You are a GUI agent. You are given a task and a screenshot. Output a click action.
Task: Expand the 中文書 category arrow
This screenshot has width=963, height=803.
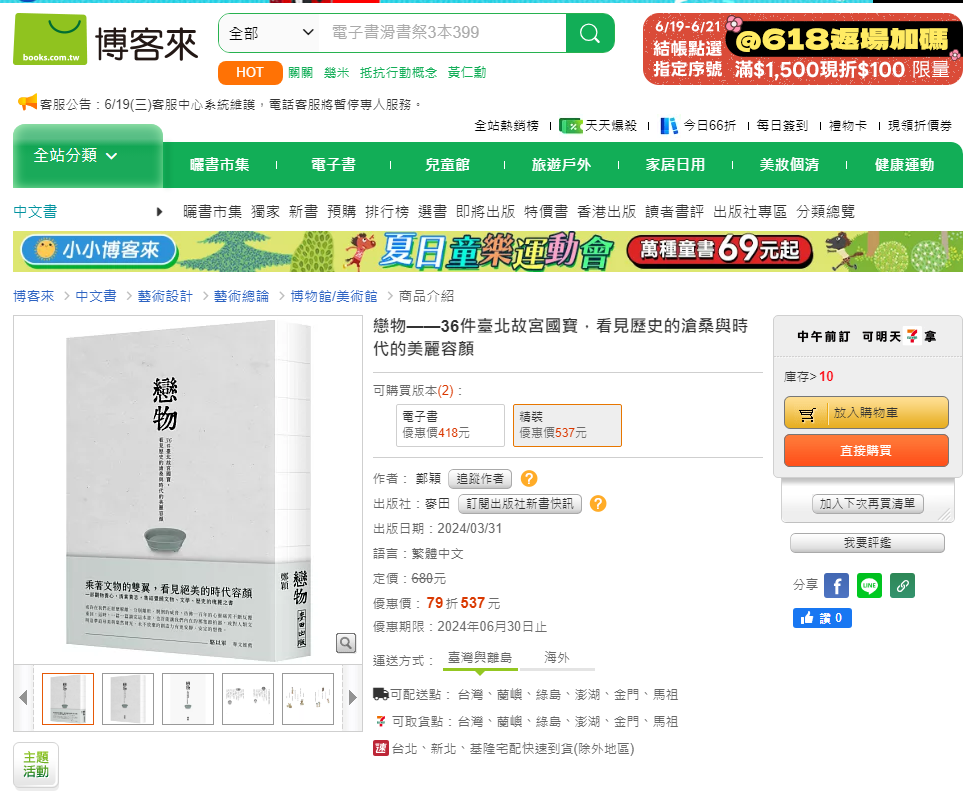pyautogui.click(x=159, y=212)
